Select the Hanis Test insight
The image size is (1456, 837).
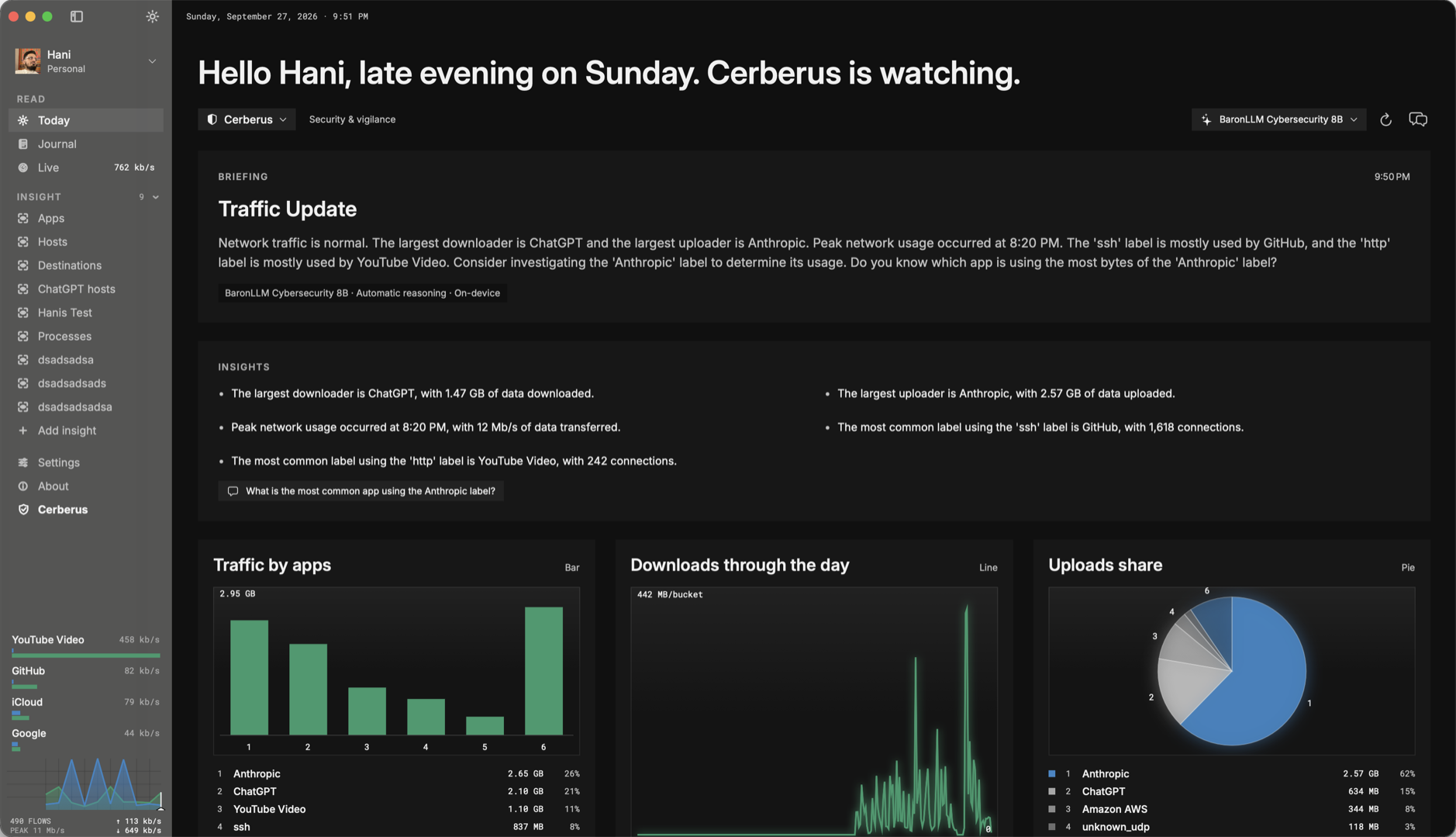[x=86, y=313]
